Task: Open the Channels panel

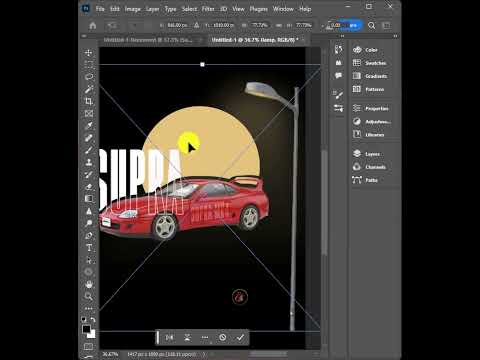Action: click(369, 167)
